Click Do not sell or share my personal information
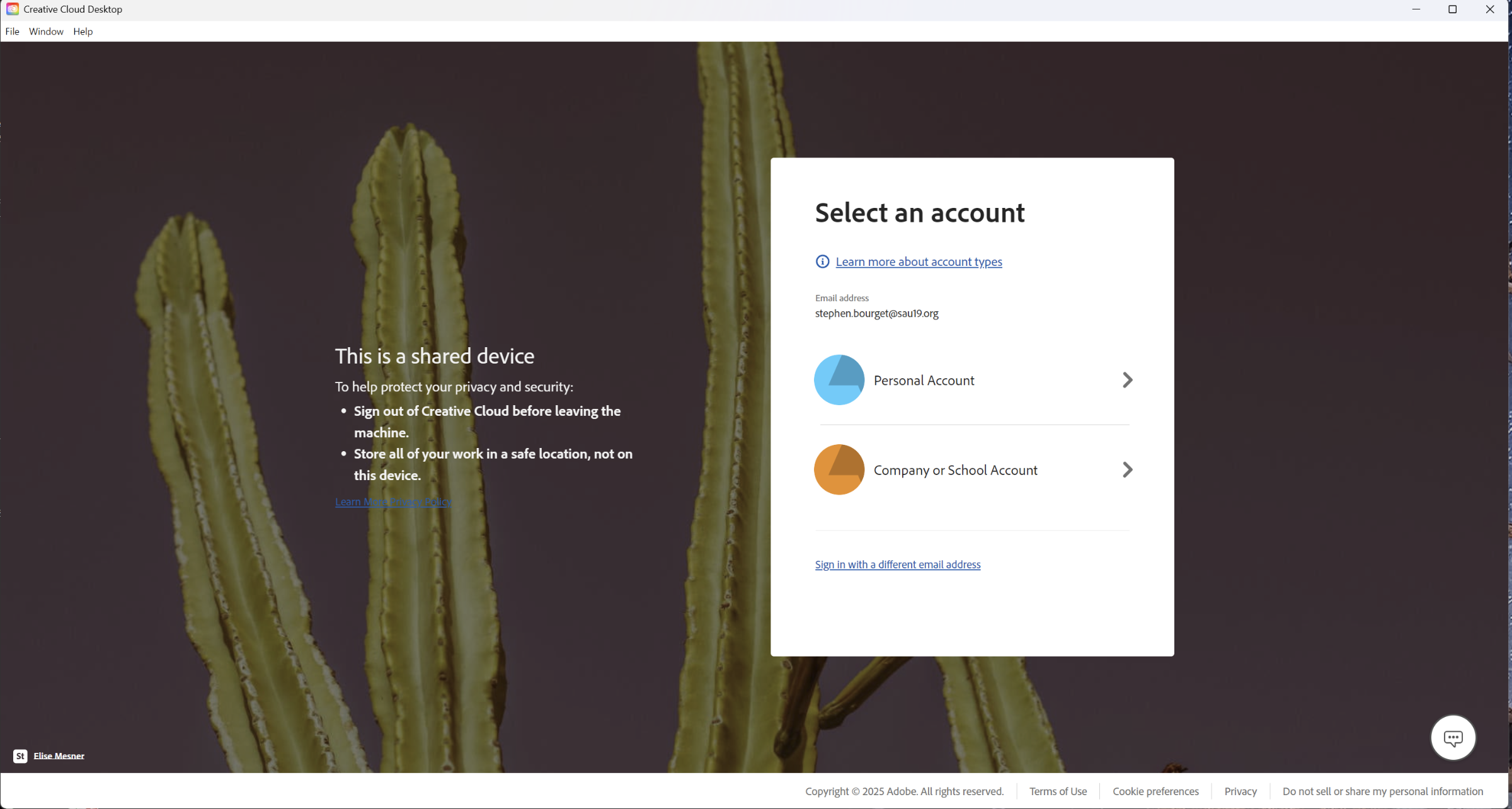 [1383, 791]
